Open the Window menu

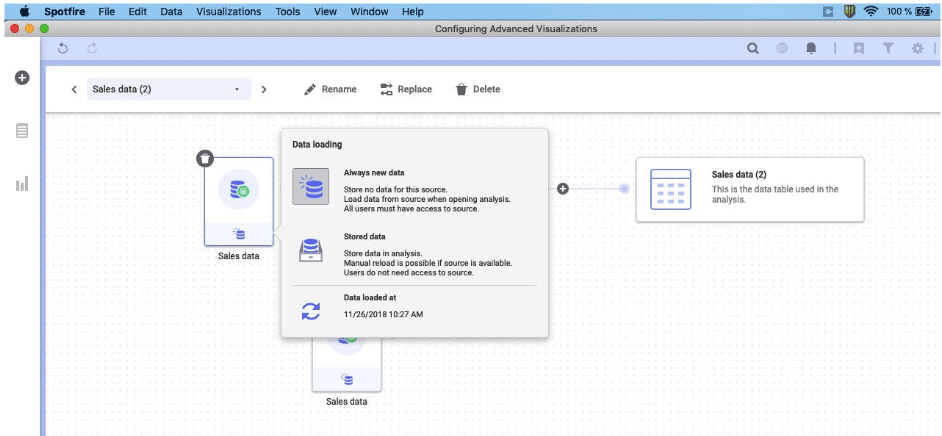(369, 11)
